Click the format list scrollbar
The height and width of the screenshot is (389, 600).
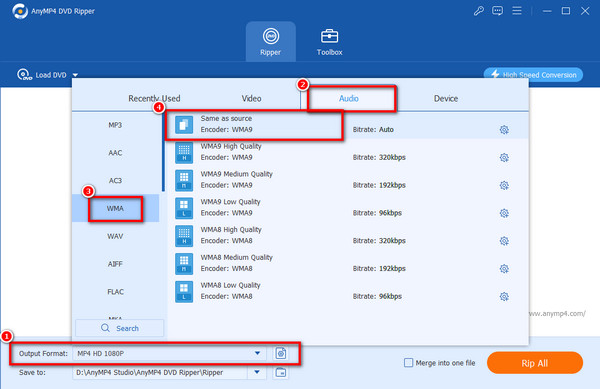pyautogui.click(x=163, y=152)
